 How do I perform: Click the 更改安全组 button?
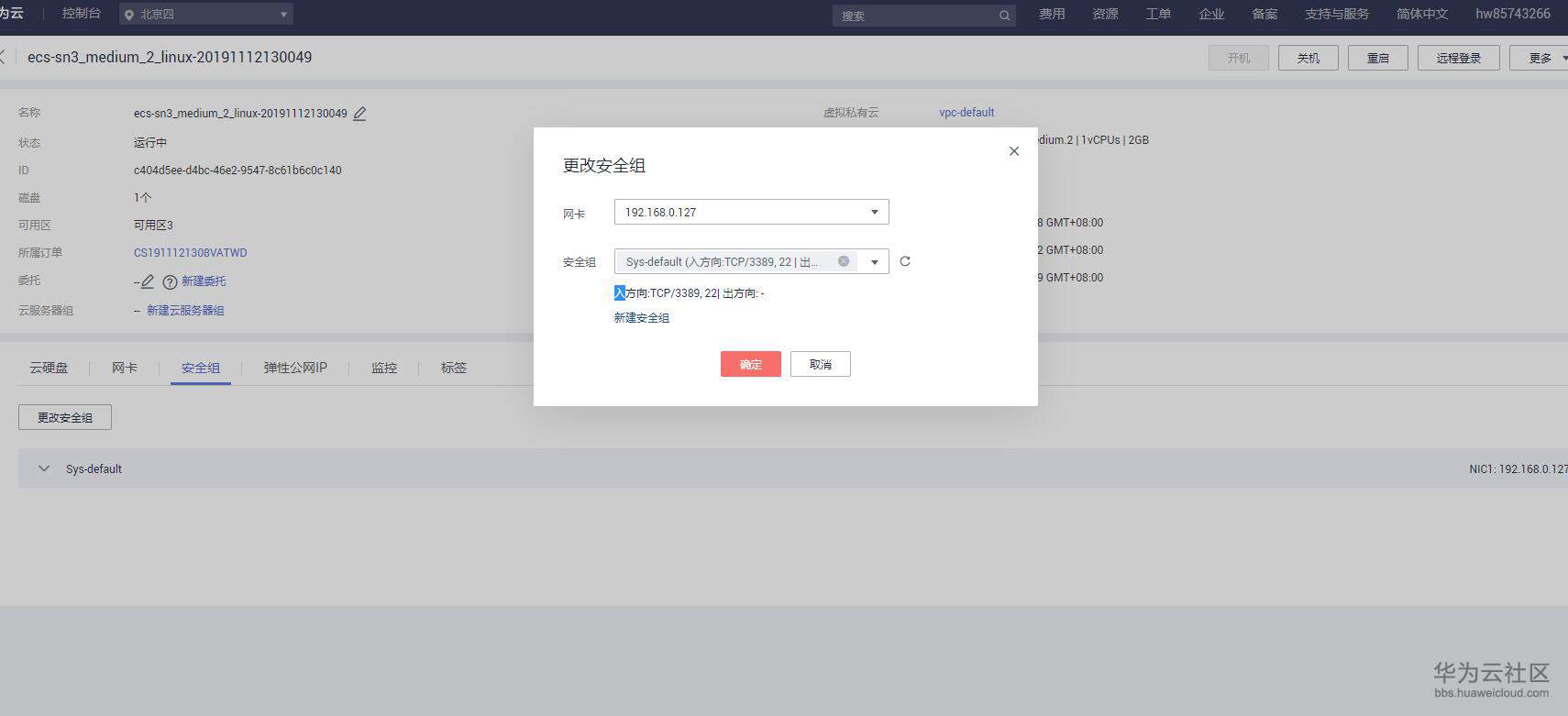click(65, 417)
